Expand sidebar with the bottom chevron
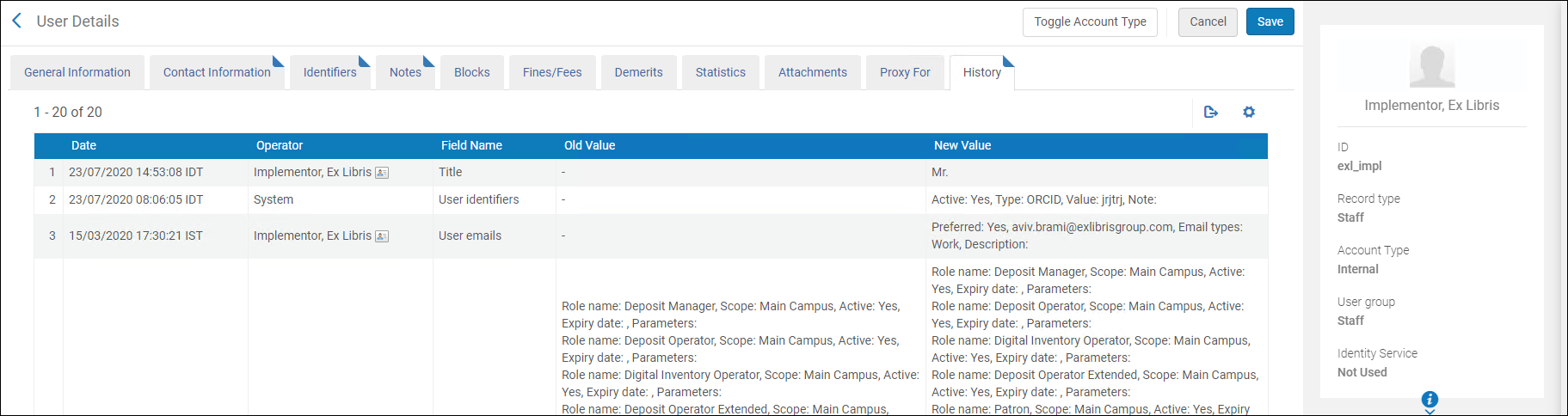 coord(1430,412)
